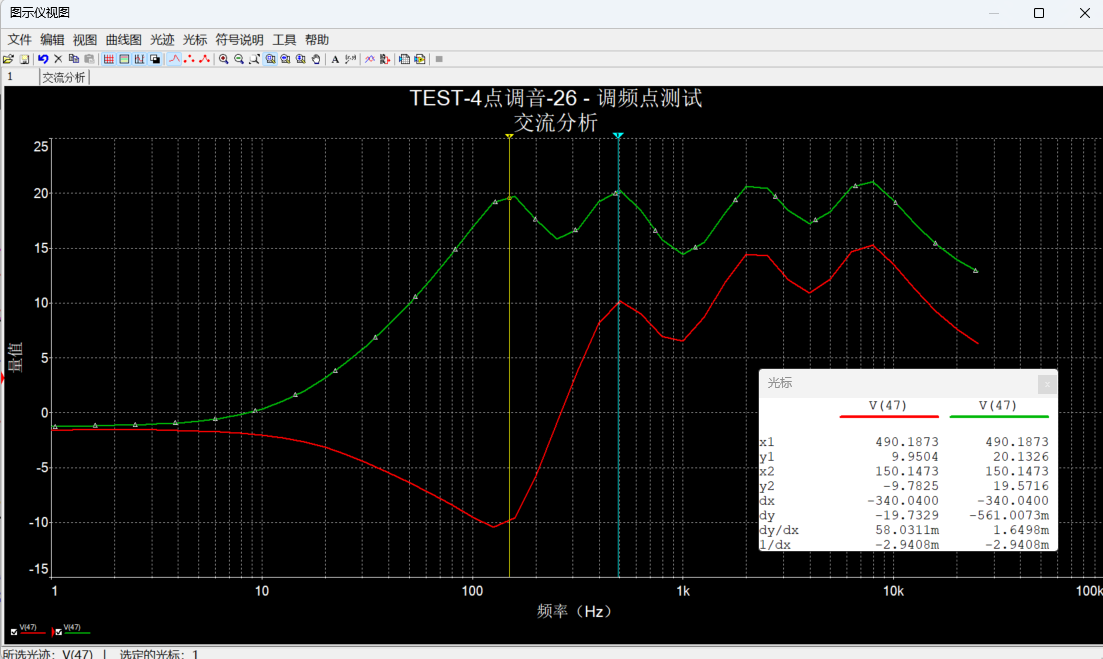Uncheck the red V(47) trace checkbox

(x=14, y=632)
